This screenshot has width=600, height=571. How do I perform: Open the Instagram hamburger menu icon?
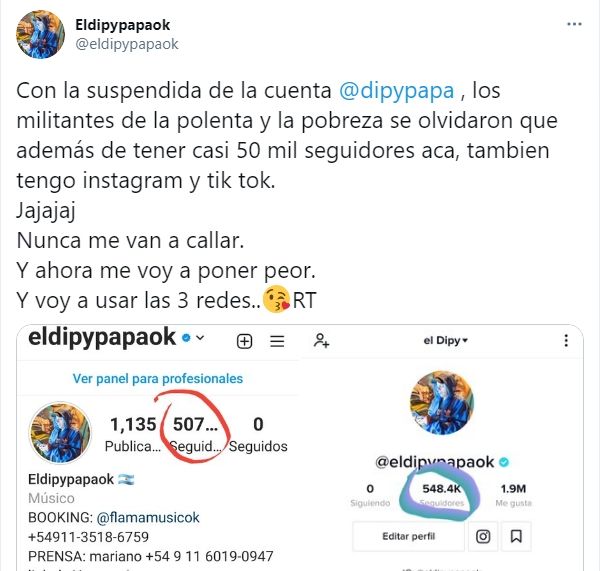coord(277,341)
